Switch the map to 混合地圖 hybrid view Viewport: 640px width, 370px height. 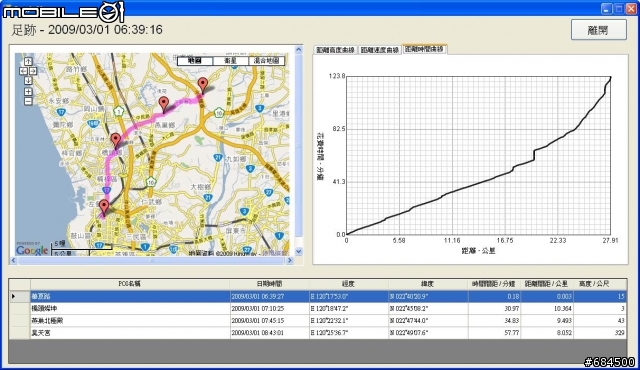(267, 61)
